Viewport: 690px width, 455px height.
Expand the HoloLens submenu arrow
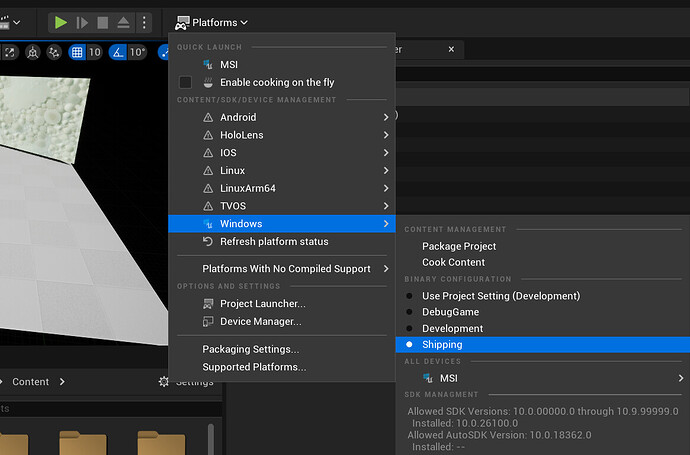coord(386,135)
